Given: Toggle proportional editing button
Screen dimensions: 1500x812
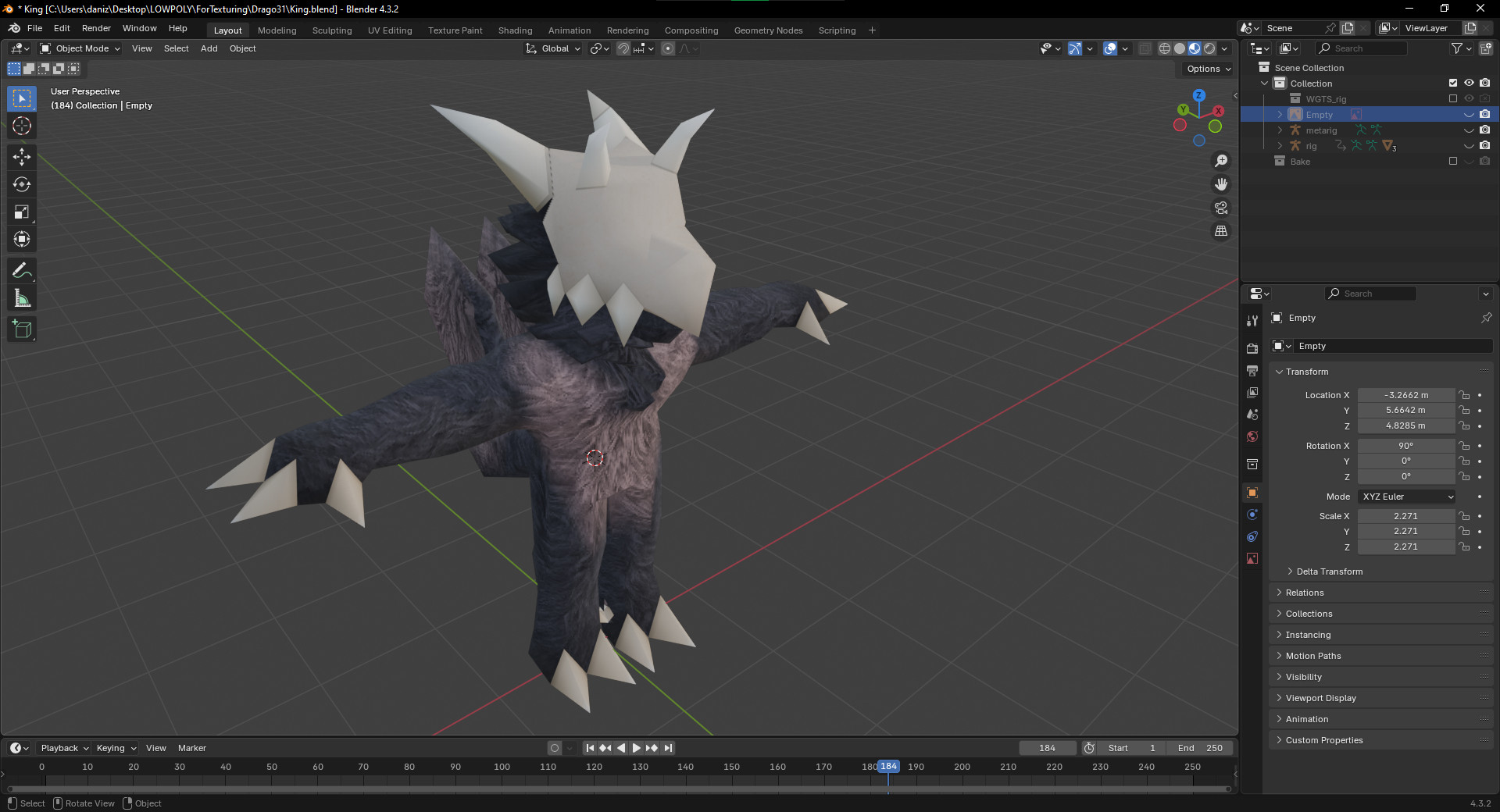Looking at the screenshot, I should [668, 48].
